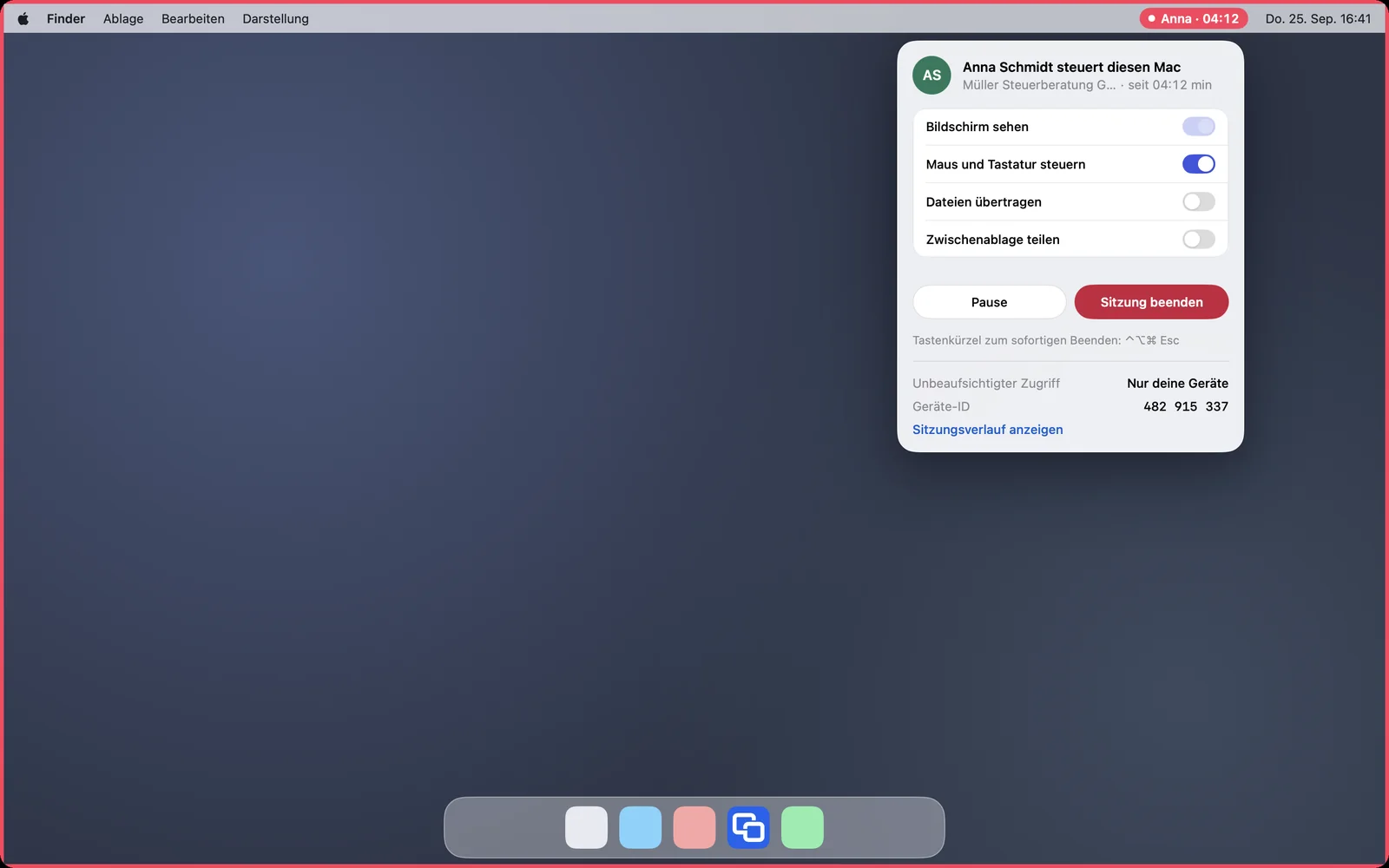The image size is (1389, 868).
Task: Click the light blue Dock icon
Action: tap(641, 827)
